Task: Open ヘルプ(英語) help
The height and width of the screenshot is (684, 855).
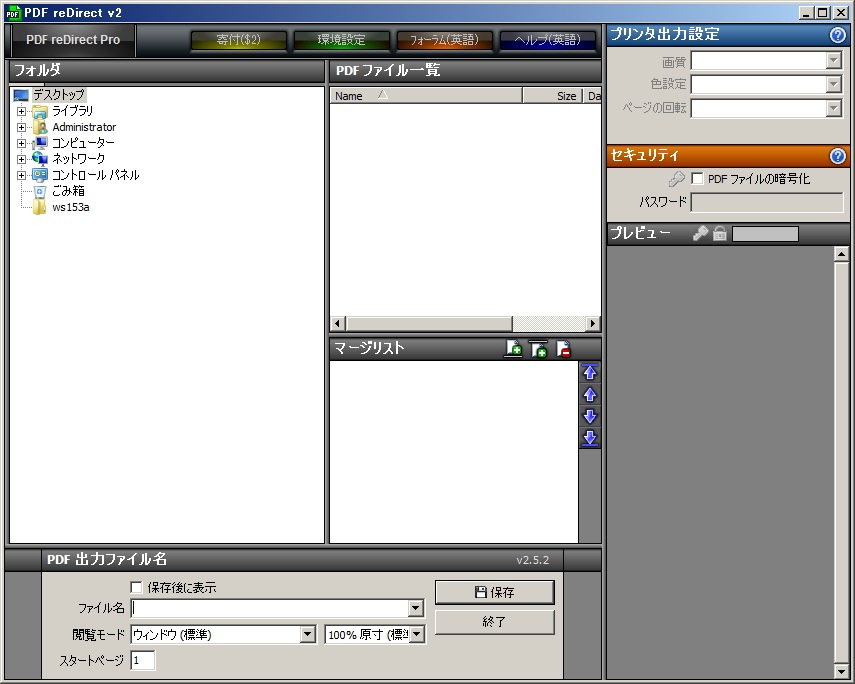Action: click(547, 40)
